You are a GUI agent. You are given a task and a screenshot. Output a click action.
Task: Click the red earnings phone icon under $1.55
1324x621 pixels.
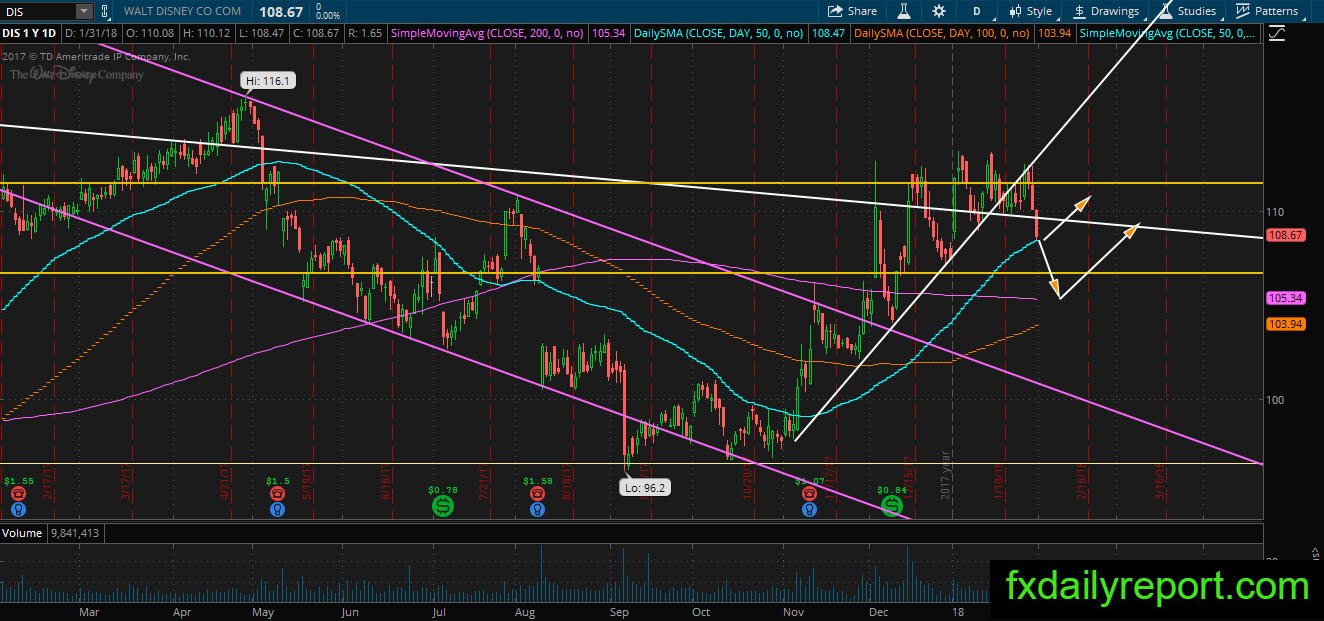pyautogui.click(x=17, y=493)
